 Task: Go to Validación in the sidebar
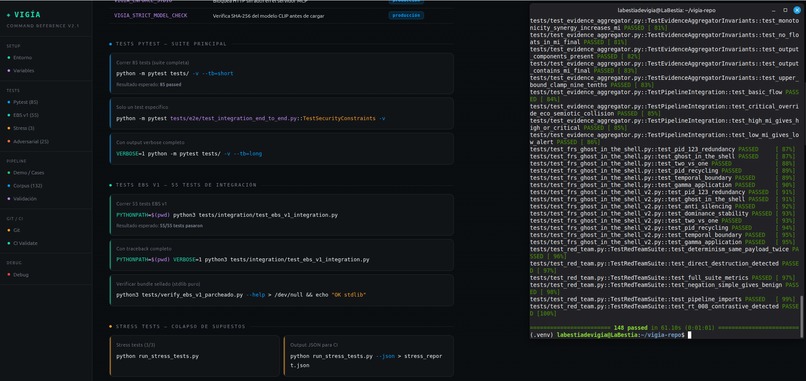pos(25,198)
